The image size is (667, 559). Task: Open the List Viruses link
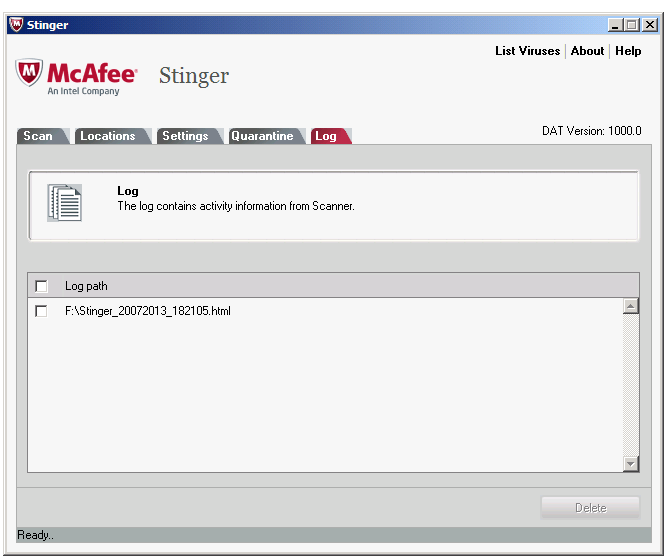click(x=527, y=51)
